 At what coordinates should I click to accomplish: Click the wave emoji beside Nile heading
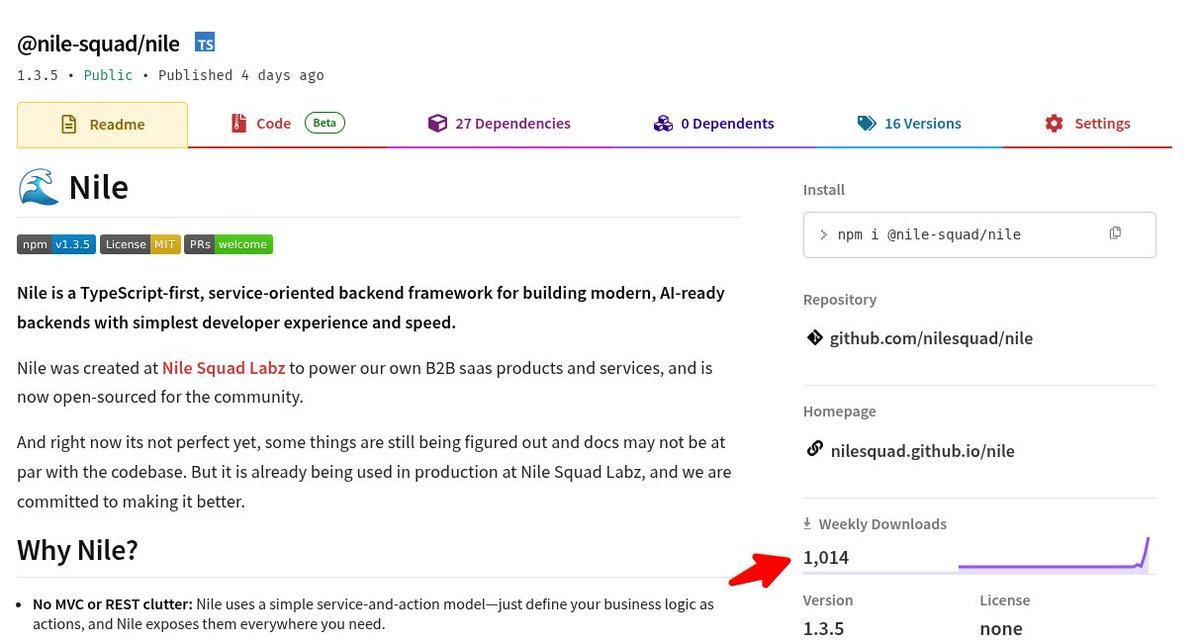[x=38, y=186]
